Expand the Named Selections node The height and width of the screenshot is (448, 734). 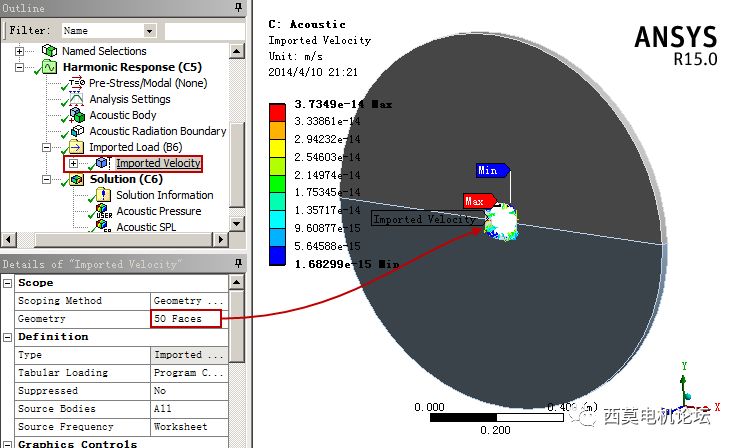pos(19,51)
